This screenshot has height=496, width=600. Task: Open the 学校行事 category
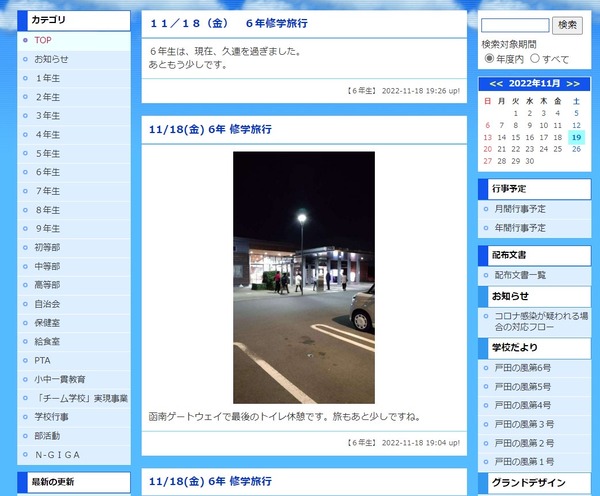51,417
